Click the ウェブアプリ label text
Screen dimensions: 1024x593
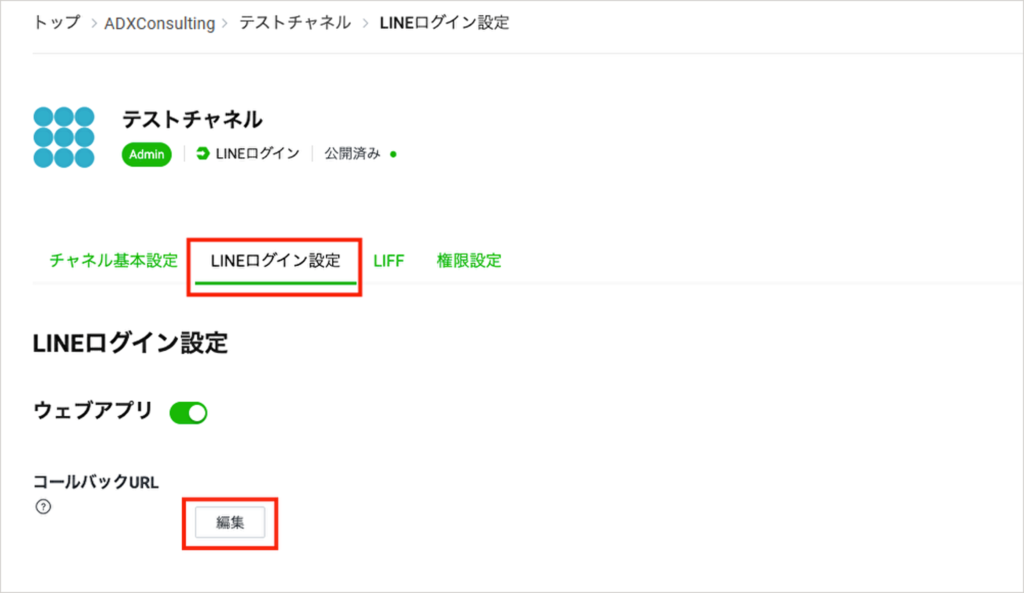pos(93,410)
